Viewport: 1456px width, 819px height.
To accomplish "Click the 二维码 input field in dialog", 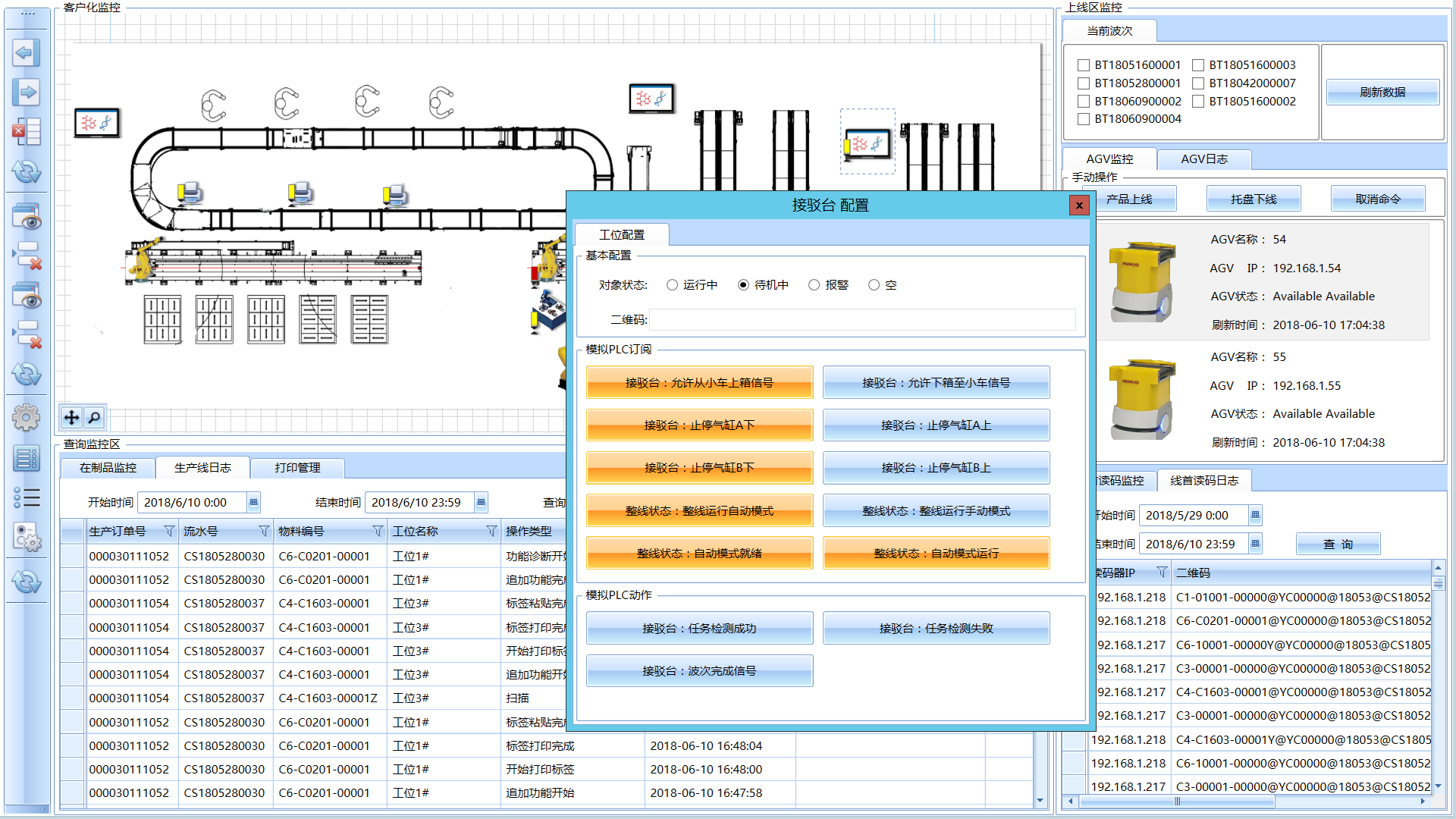I will click(862, 320).
